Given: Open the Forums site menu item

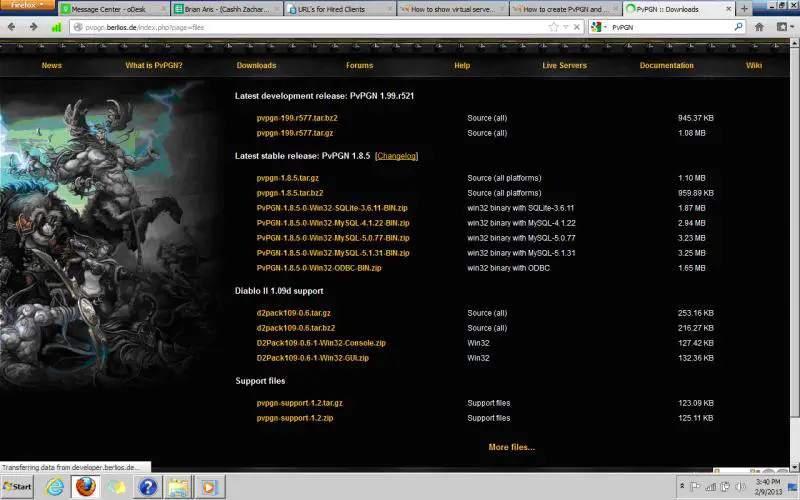Looking at the screenshot, I should click(360, 65).
